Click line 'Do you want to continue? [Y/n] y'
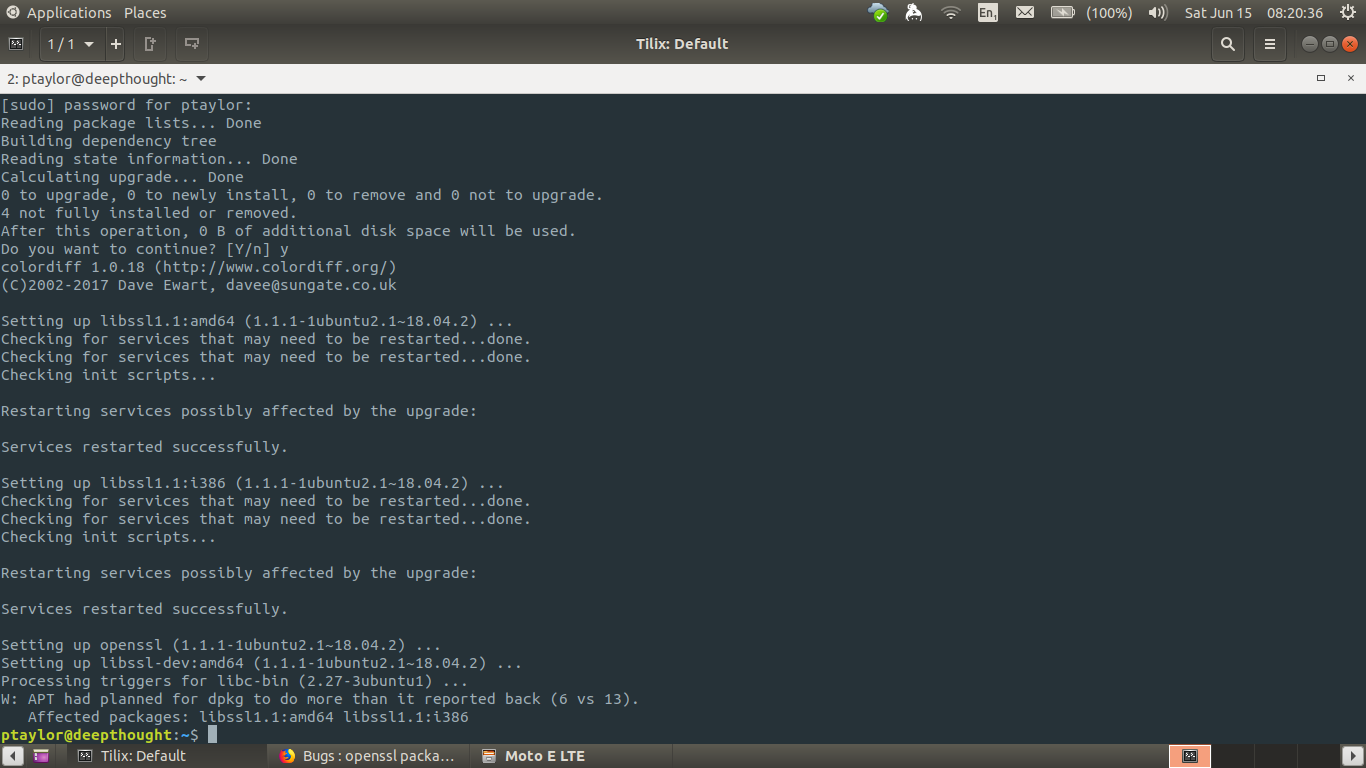This screenshot has height=768, width=1366. (x=145, y=249)
